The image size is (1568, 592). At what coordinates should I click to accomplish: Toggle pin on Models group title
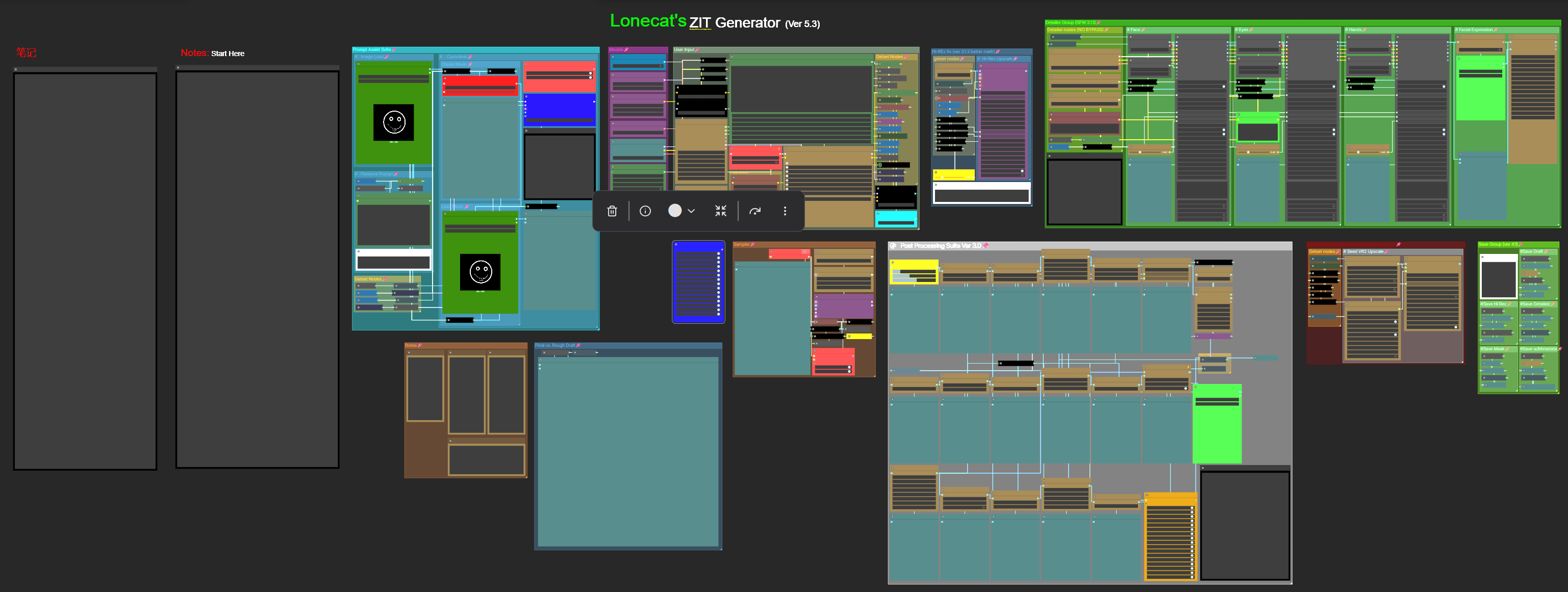[626, 50]
